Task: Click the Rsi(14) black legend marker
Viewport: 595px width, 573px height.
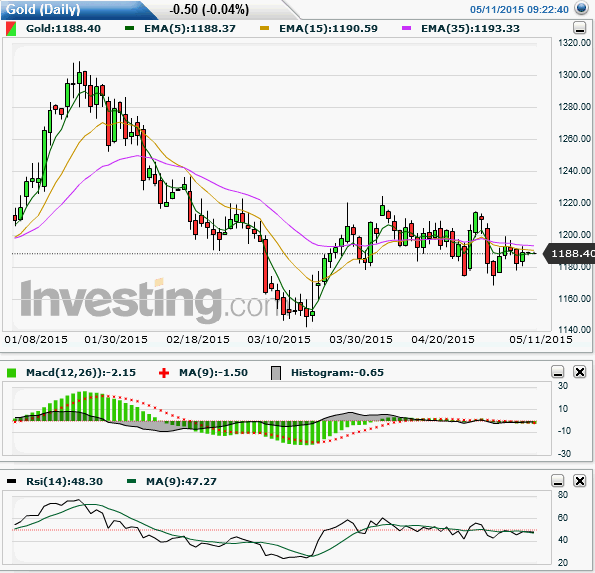Action: pyautogui.click(x=12, y=482)
